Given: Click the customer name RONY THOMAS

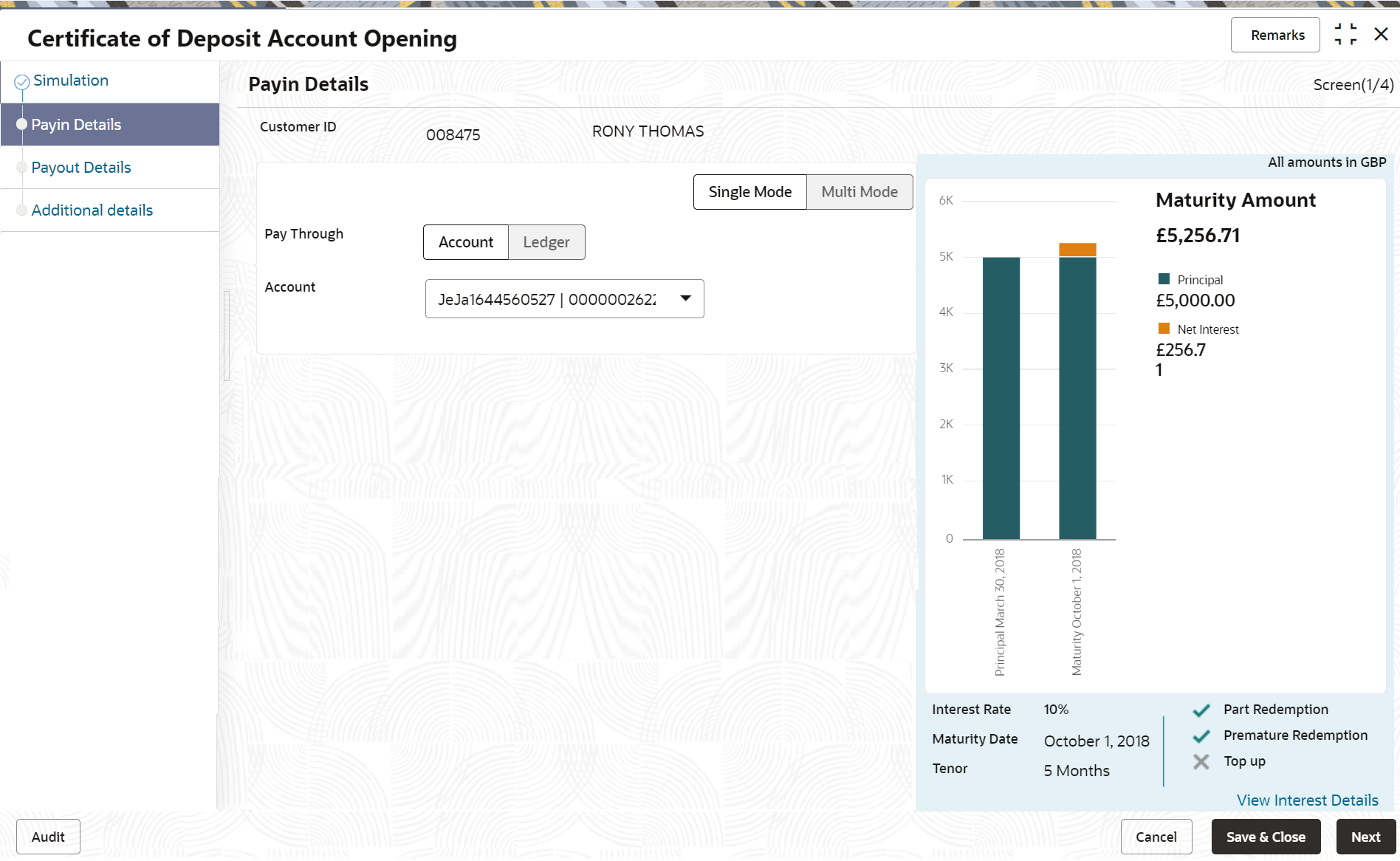Looking at the screenshot, I should pyautogui.click(x=648, y=131).
